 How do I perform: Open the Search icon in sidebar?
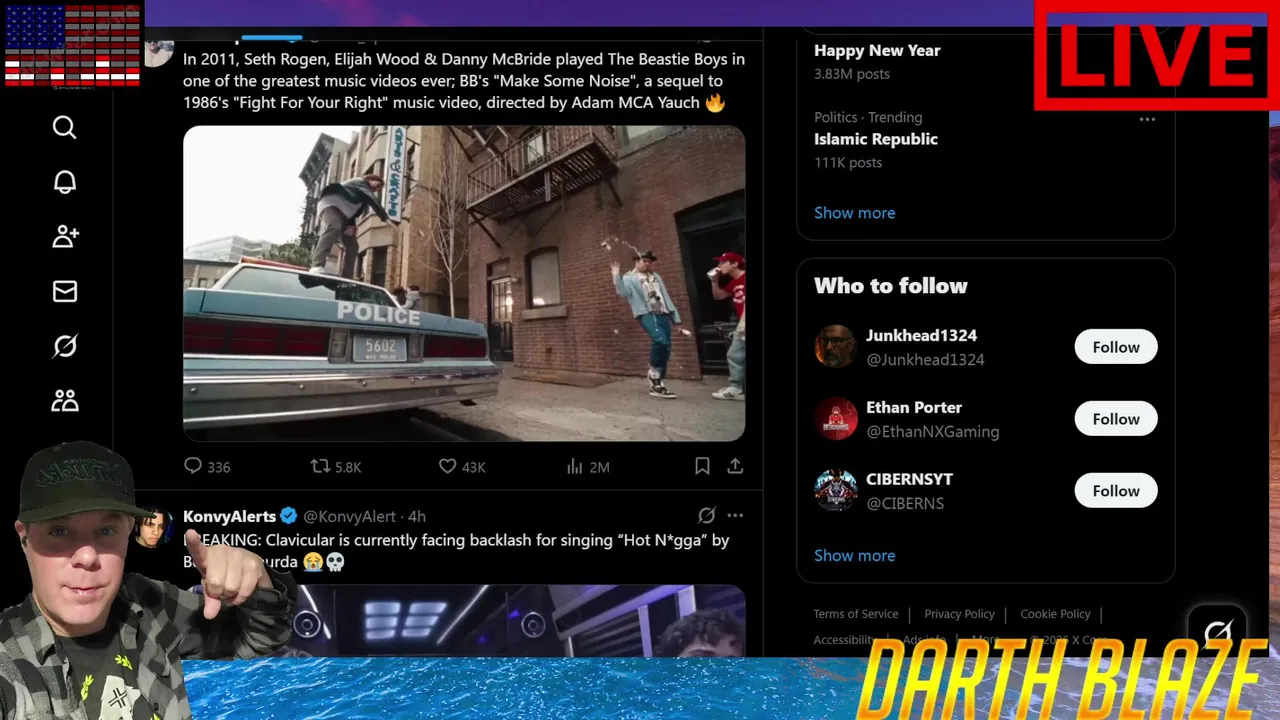click(x=65, y=127)
